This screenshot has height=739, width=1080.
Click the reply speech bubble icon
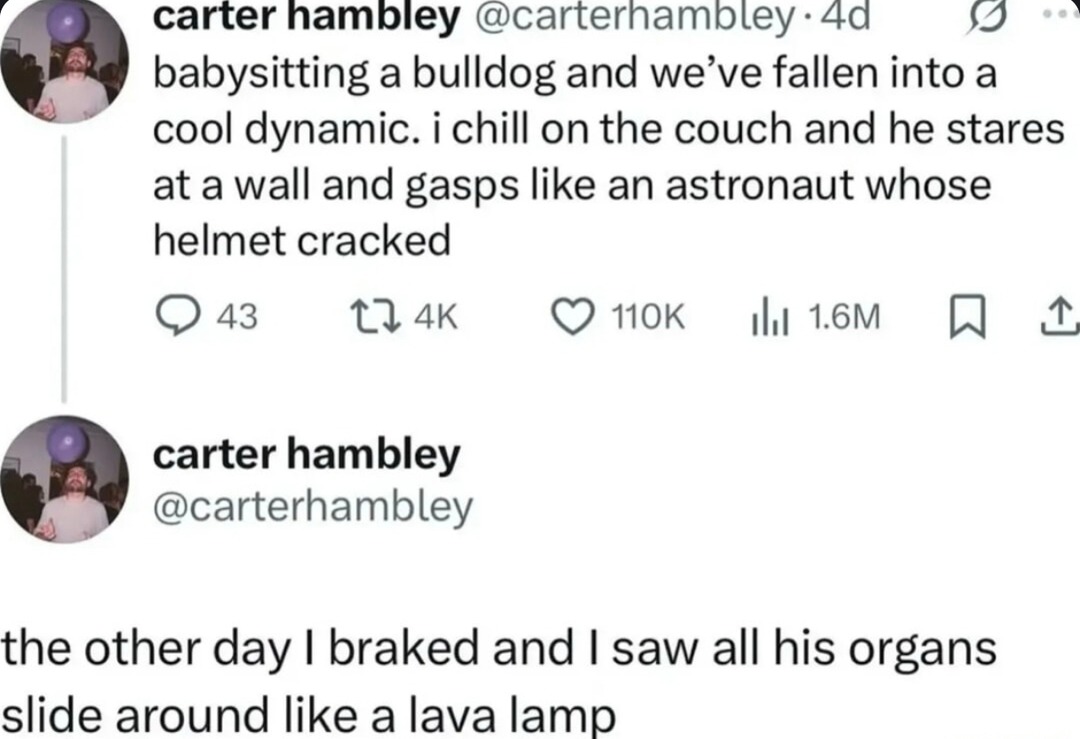point(176,315)
